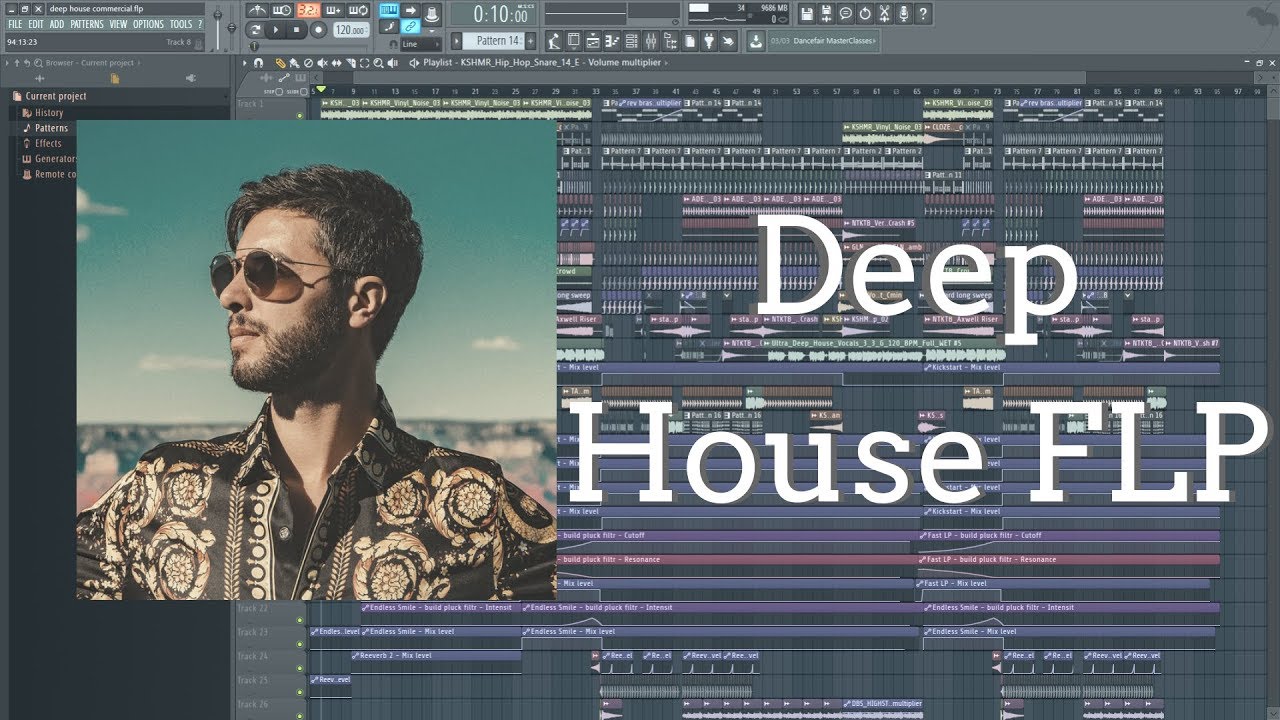This screenshot has height=720, width=1280.
Task: Click the 120.000 tempo field
Action: 351,30
